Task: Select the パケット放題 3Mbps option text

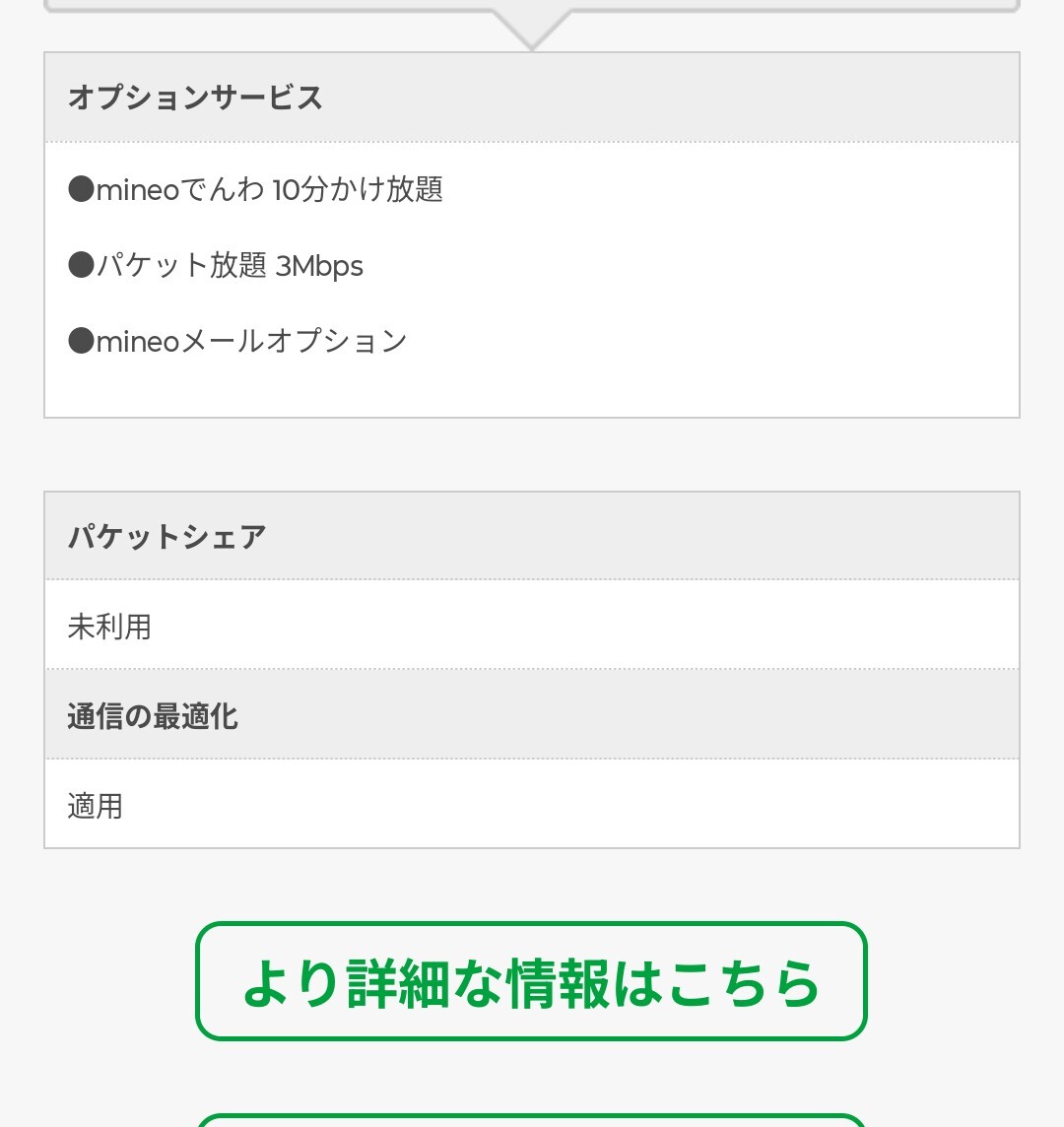Action: click(230, 266)
